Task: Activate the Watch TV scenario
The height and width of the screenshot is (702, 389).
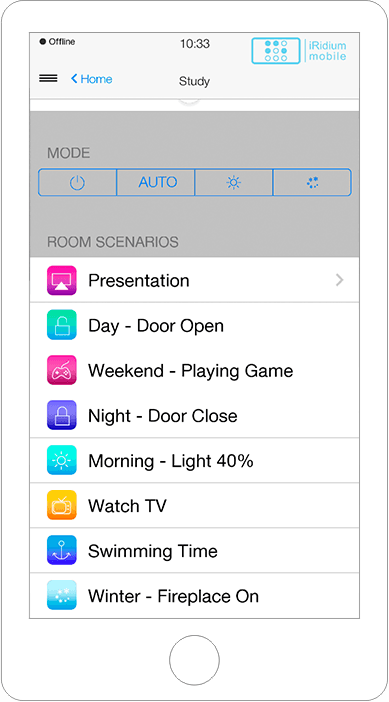Action: point(194,505)
